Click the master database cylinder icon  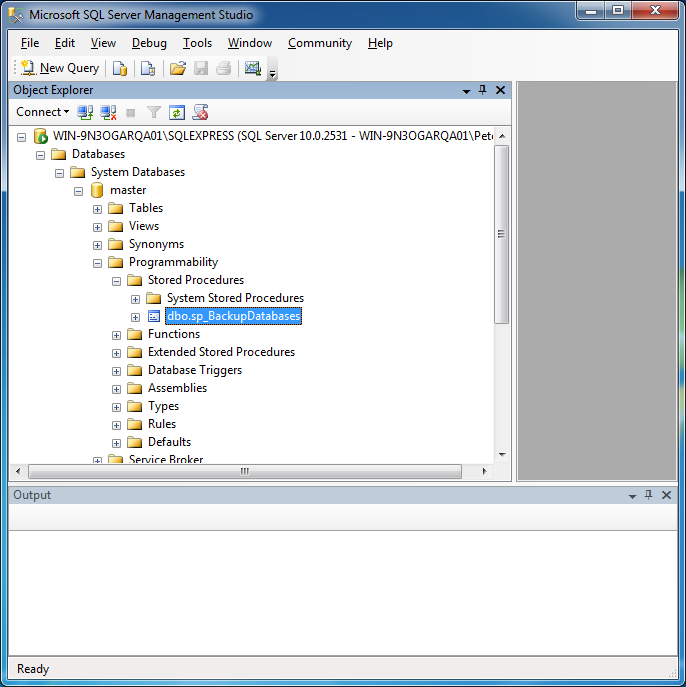point(97,190)
